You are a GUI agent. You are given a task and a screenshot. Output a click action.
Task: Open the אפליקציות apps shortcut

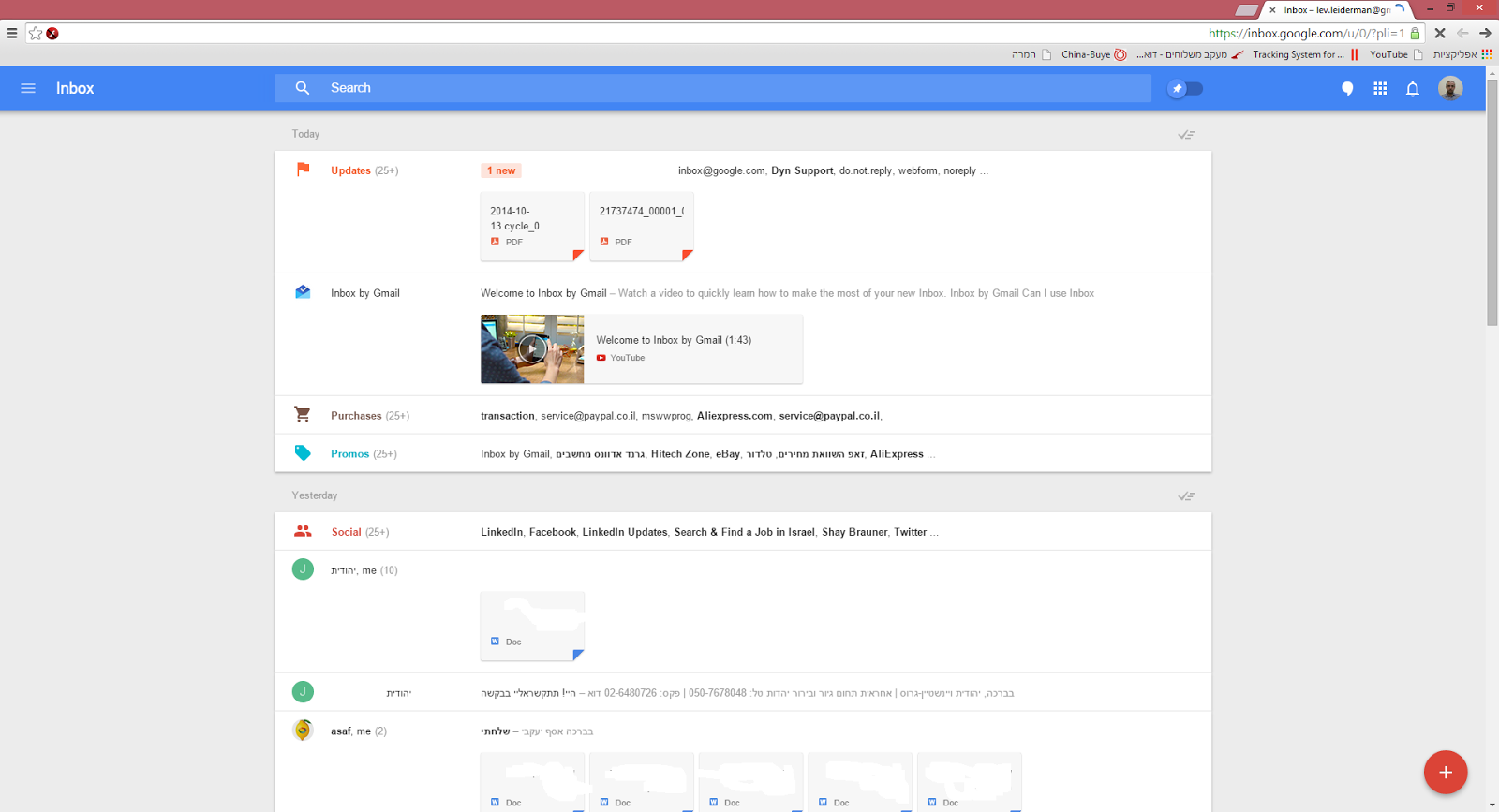coord(1462,54)
